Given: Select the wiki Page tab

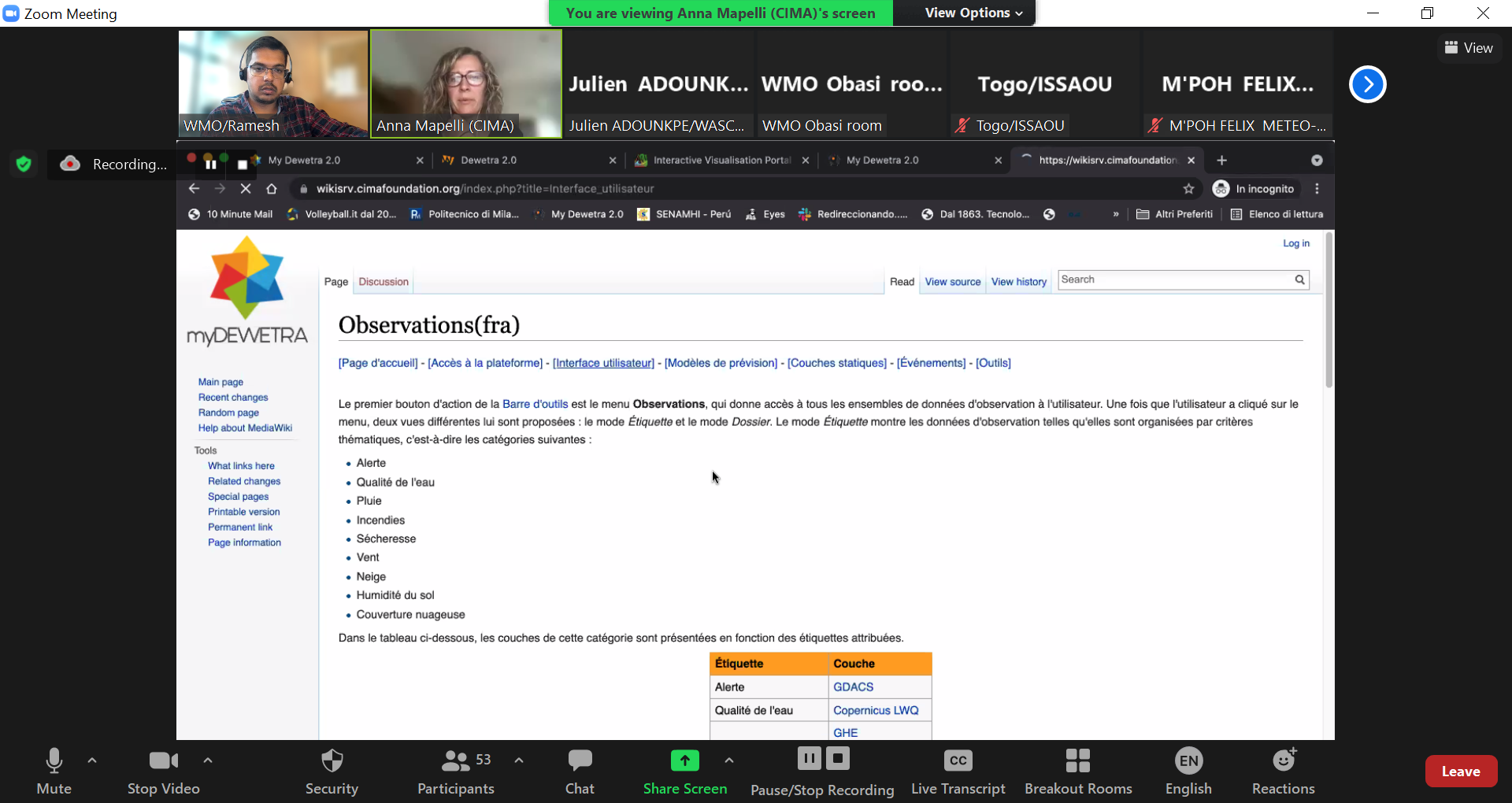Looking at the screenshot, I should coord(336,282).
